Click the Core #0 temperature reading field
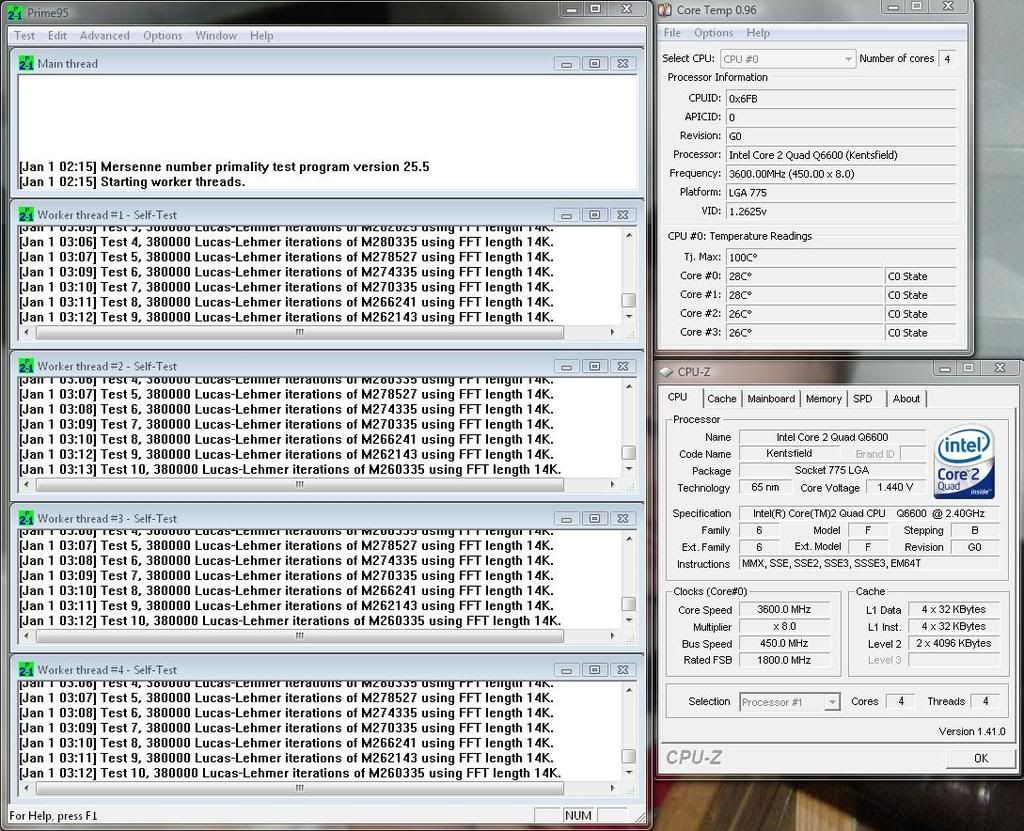Viewport: 1024px width, 831px height. (805, 276)
